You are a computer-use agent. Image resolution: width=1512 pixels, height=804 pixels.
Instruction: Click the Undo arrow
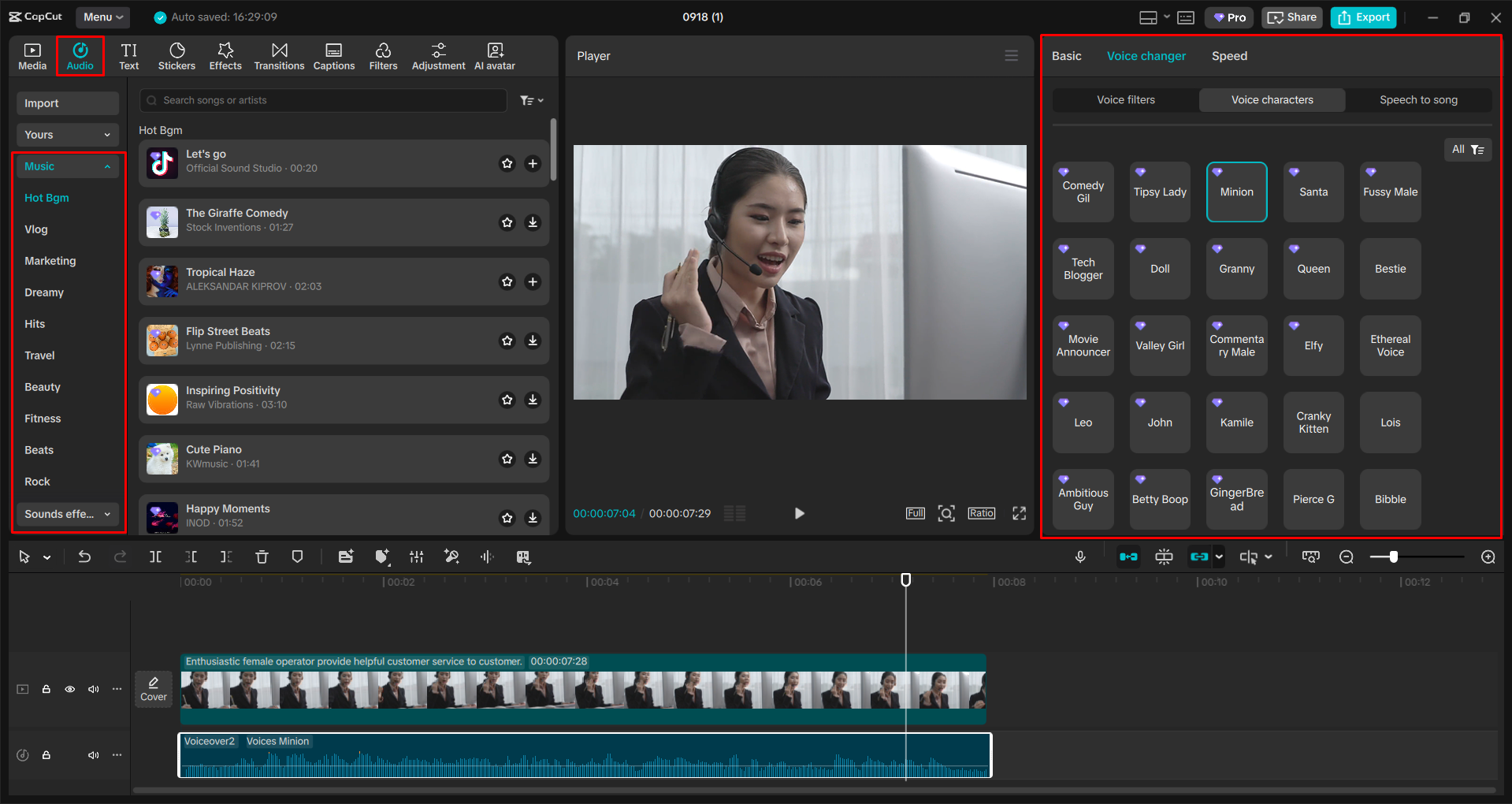click(84, 557)
